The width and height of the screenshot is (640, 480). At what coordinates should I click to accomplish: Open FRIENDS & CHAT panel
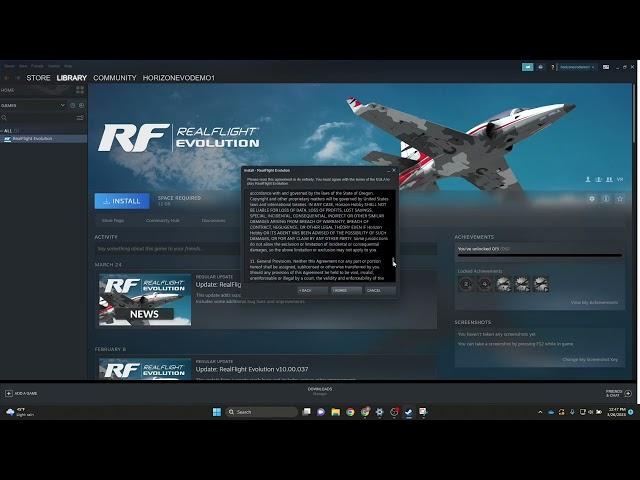618,393
